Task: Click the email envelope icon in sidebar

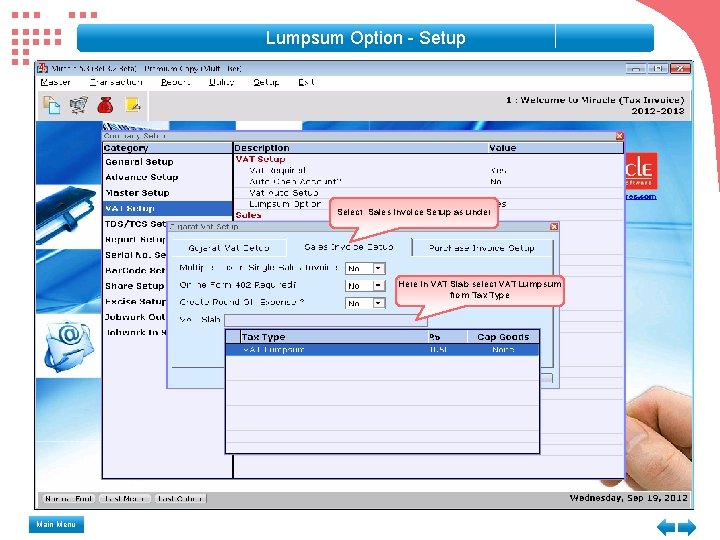Action: (x=69, y=345)
